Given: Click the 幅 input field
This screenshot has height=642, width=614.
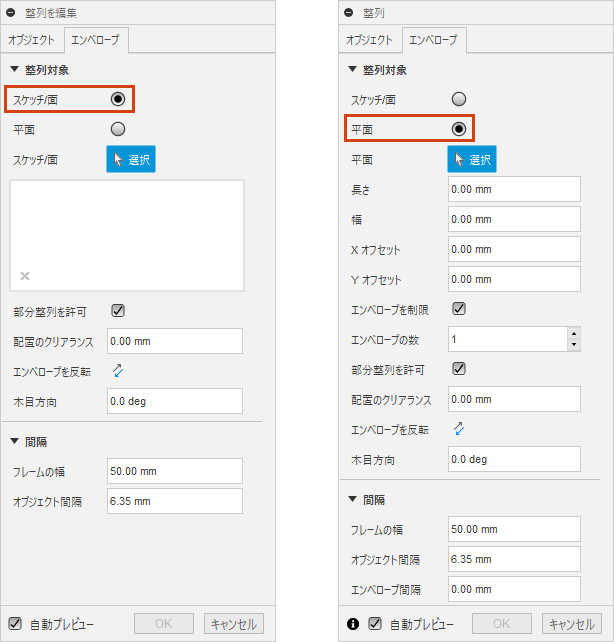Looking at the screenshot, I should click(x=514, y=219).
